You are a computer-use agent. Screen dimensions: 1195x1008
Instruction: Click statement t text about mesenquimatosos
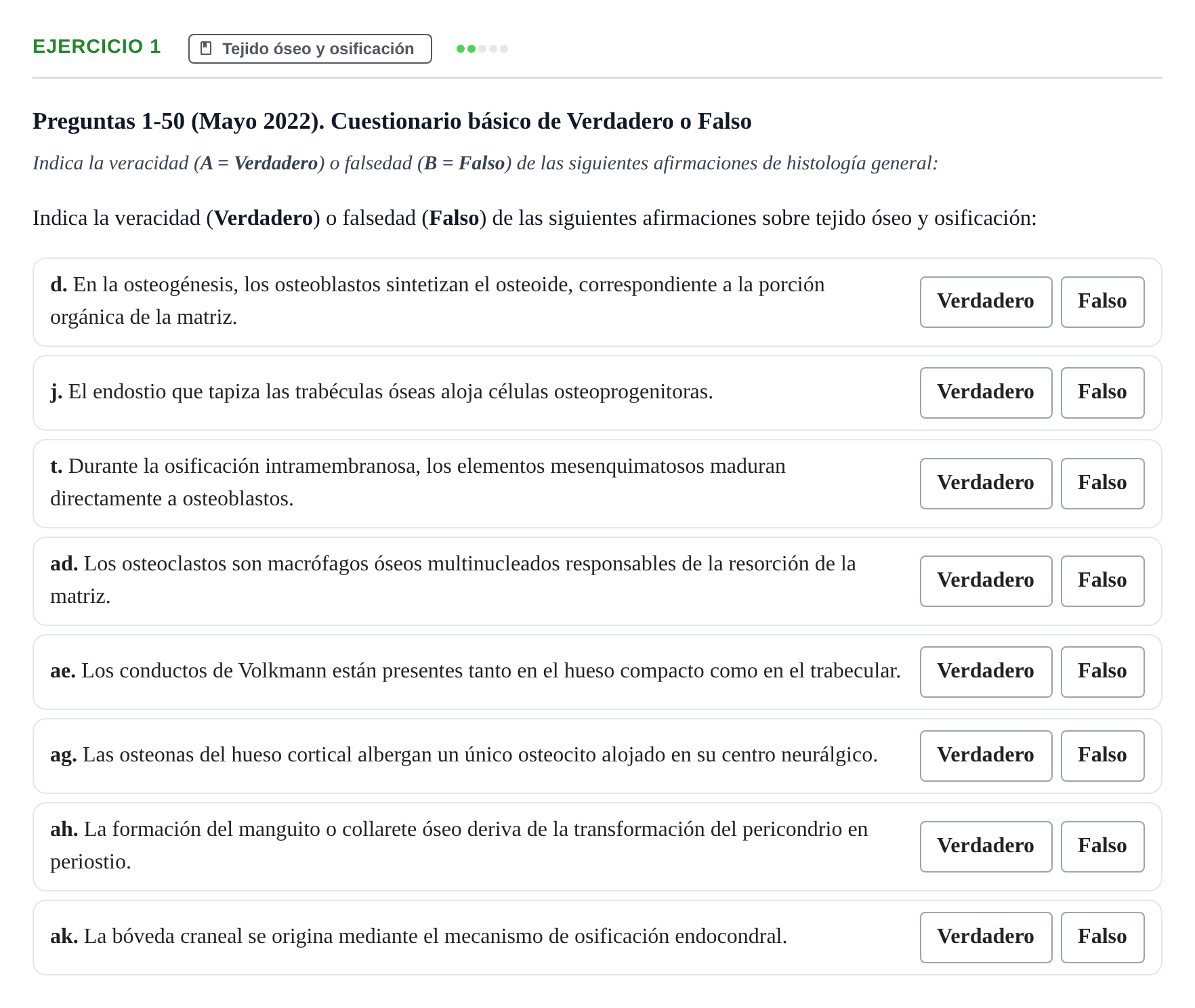[418, 482]
